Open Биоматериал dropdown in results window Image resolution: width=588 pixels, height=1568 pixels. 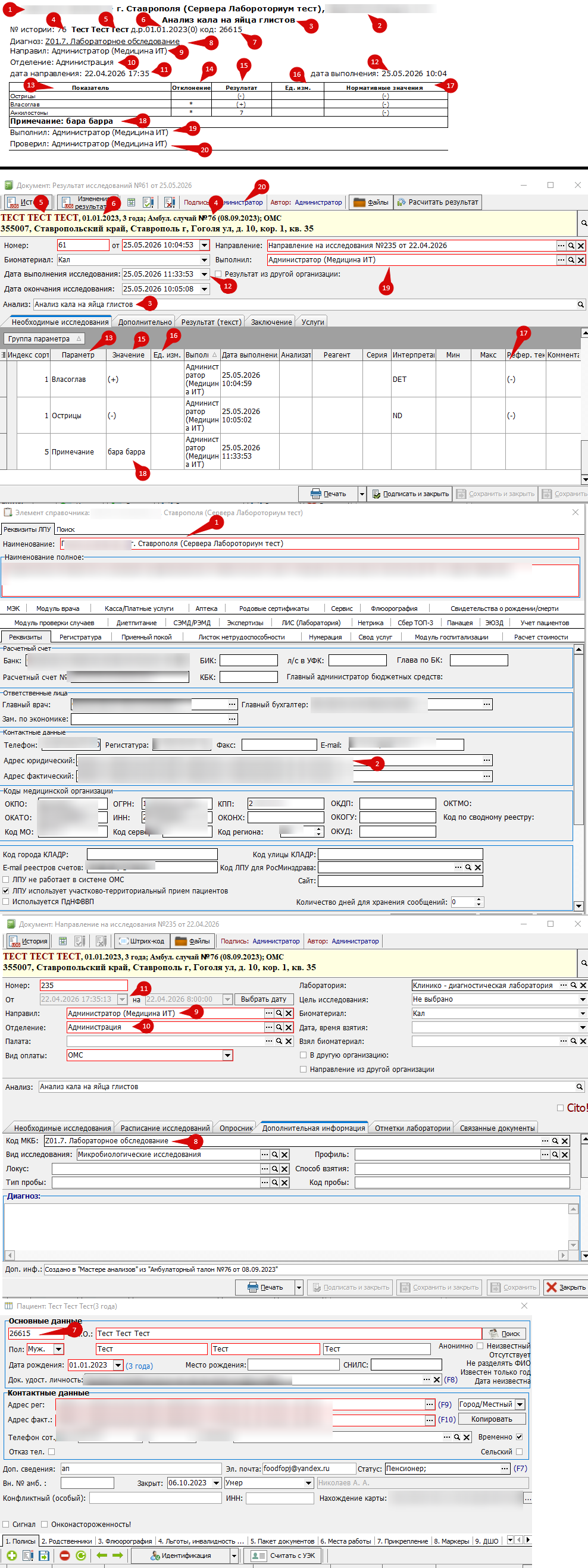point(205,260)
